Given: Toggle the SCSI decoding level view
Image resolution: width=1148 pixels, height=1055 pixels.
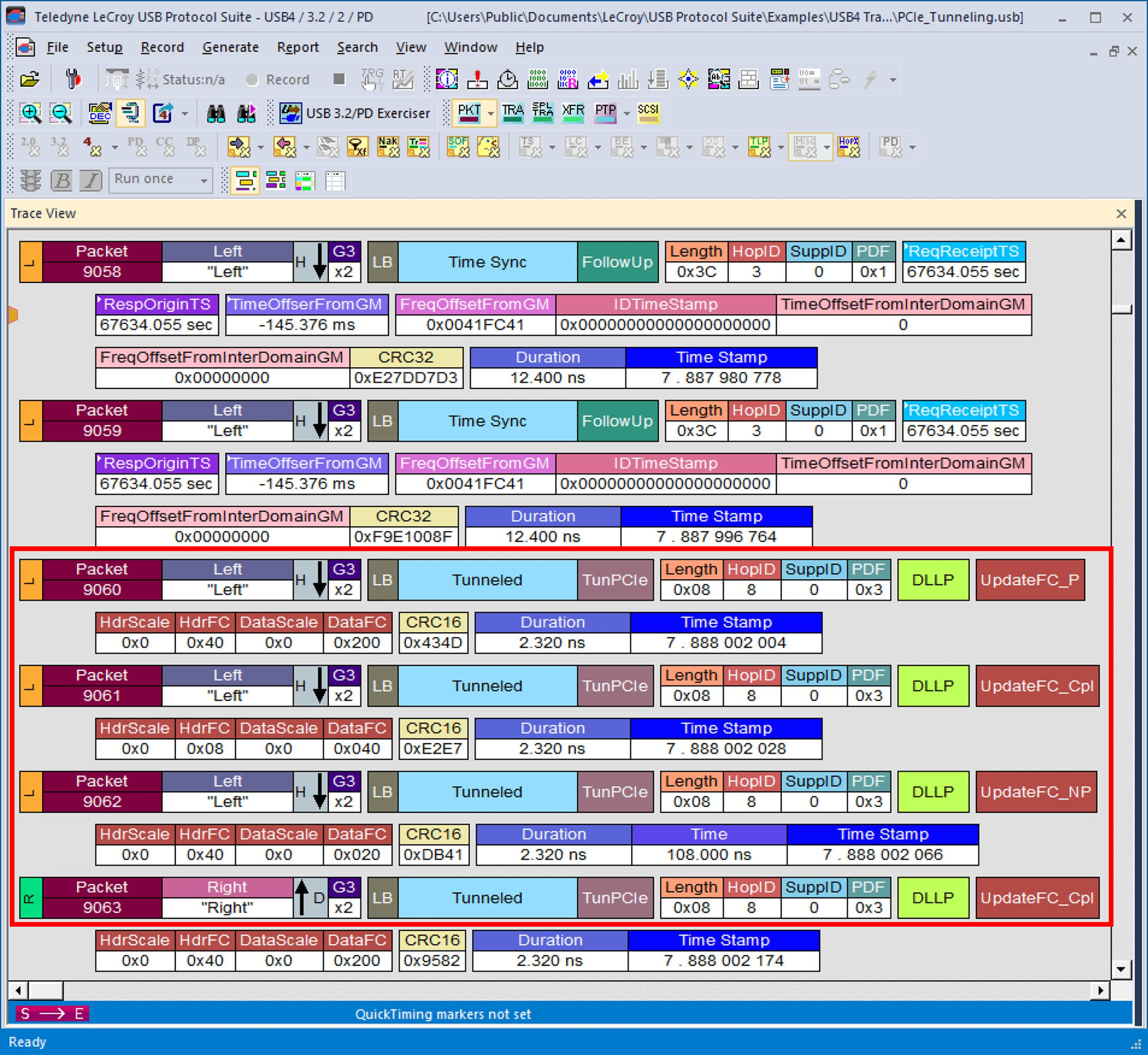Looking at the screenshot, I should point(648,113).
